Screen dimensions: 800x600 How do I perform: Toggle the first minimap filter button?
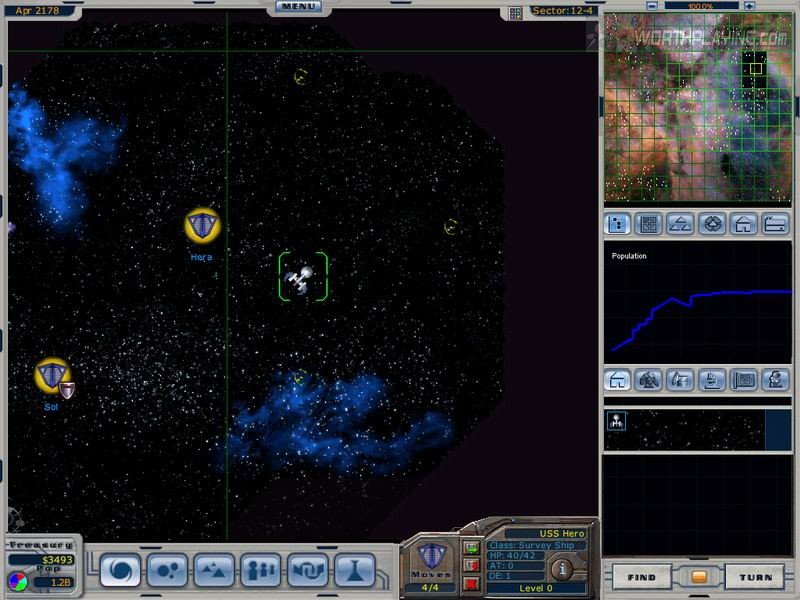619,223
